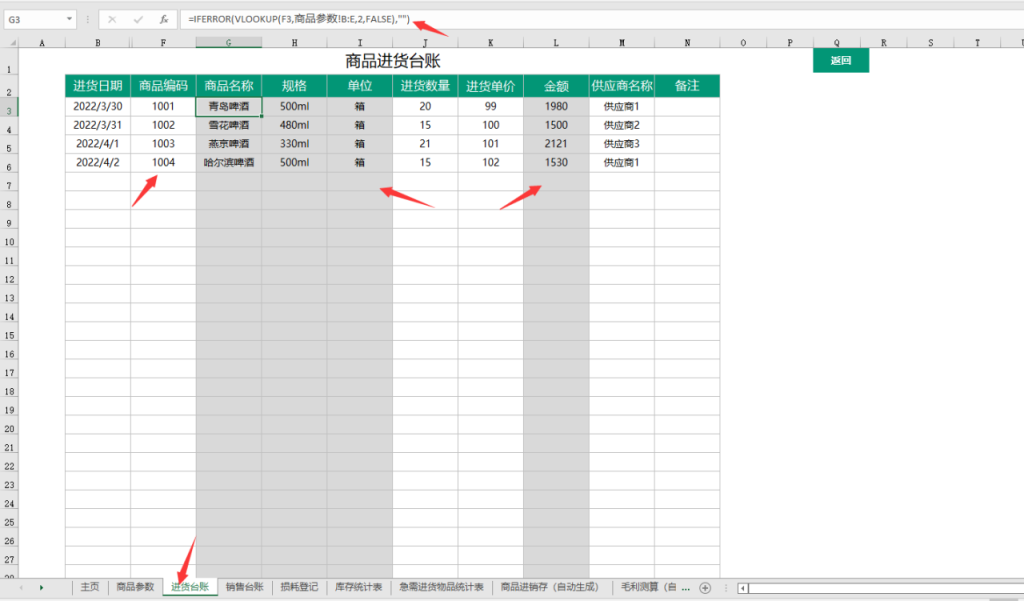This screenshot has width=1024, height=601.
Task: Select column G header
Action: pyautogui.click(x=228, y=43)
